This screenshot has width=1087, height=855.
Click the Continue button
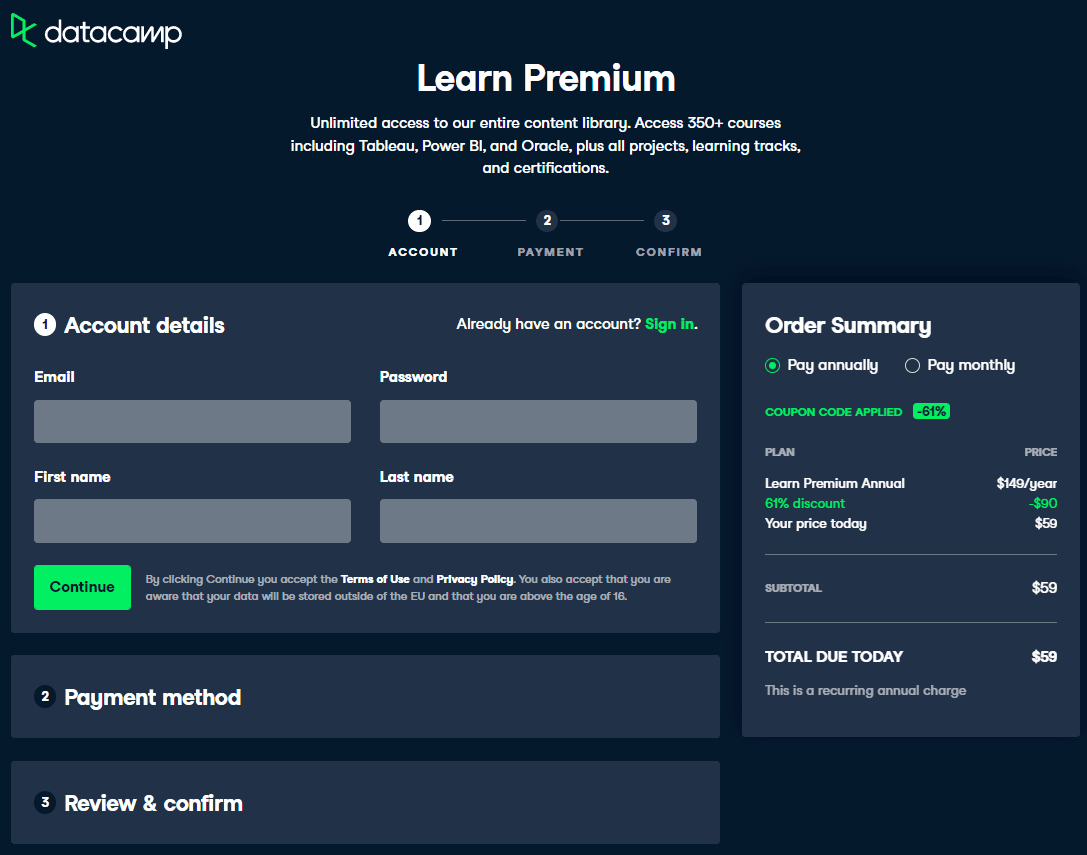click(82, 587)
